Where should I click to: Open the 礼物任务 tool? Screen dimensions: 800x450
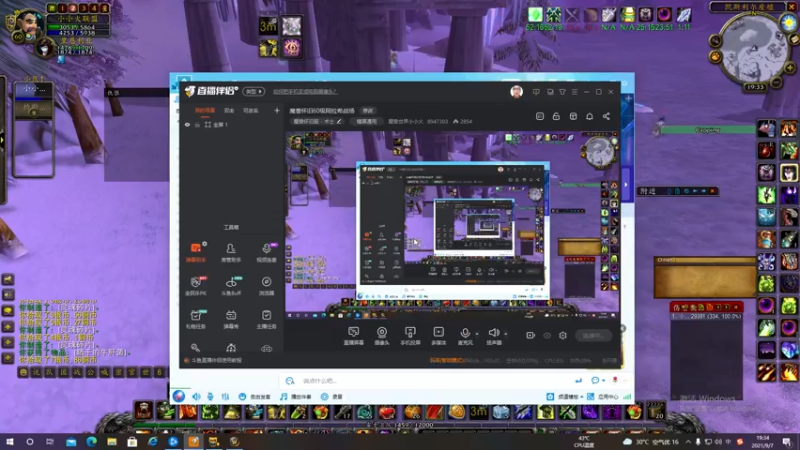[195, 319]
